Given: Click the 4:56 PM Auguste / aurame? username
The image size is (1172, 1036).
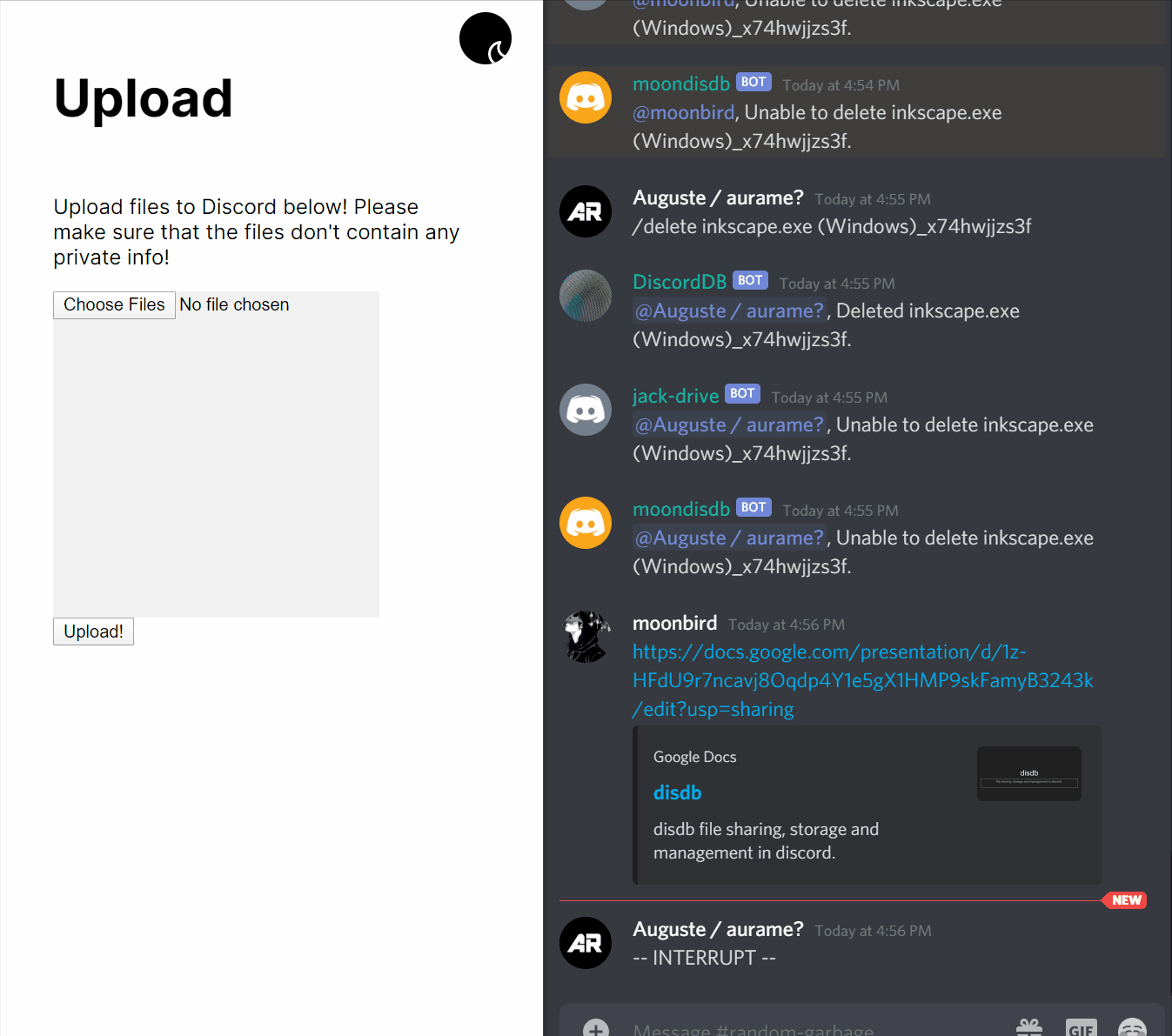Looking at the screenshot, I should point(718,930).
